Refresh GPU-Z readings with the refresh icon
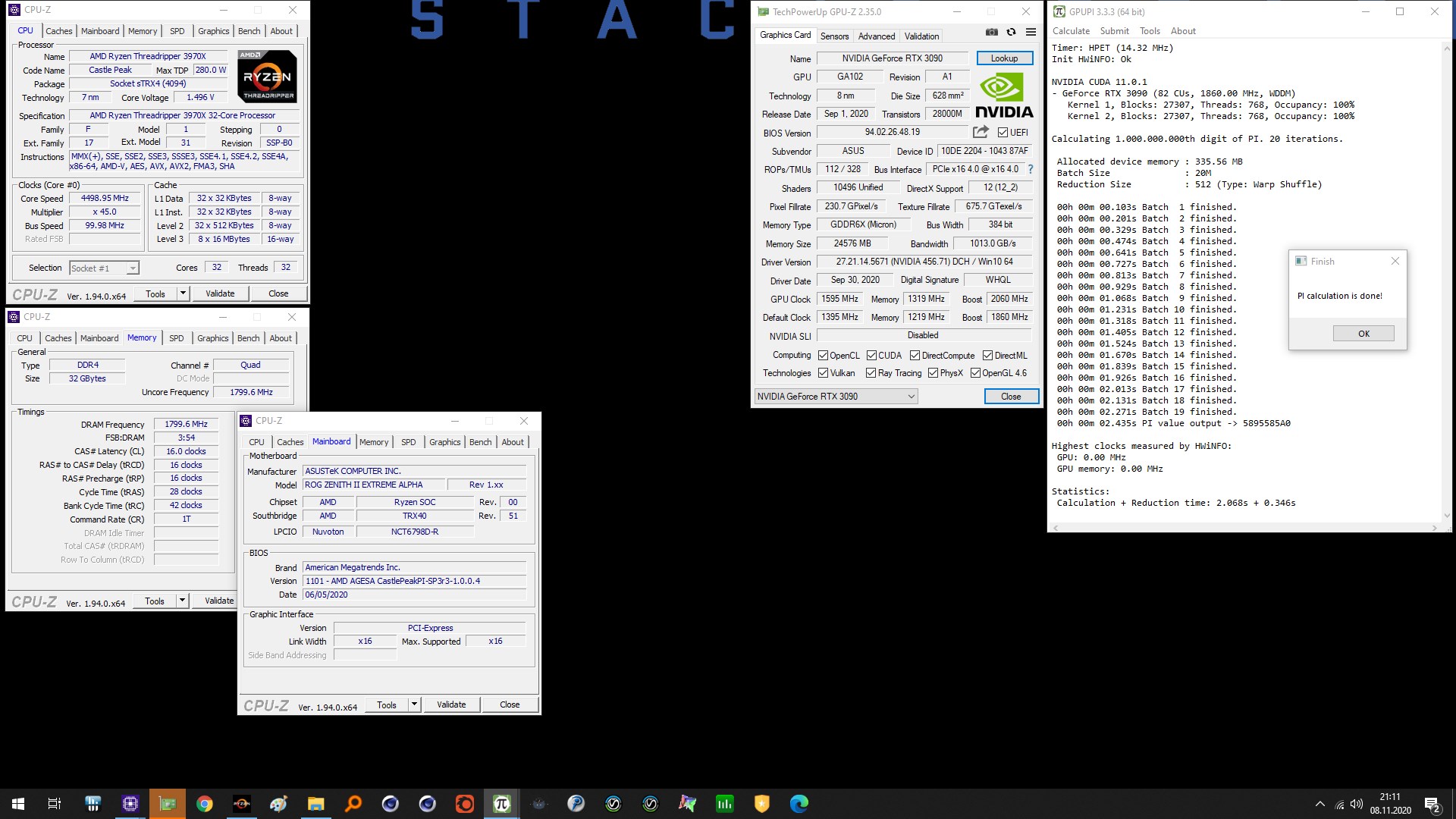This screenshot has height=819, width=1456. 1011,32
